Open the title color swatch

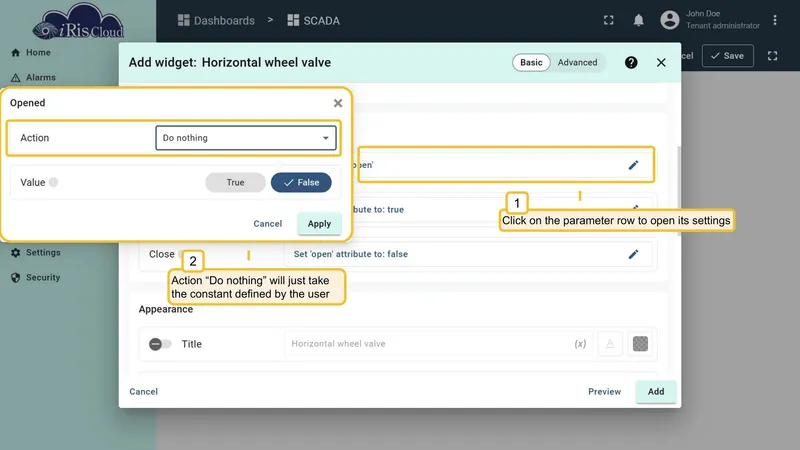click(640, 344)
